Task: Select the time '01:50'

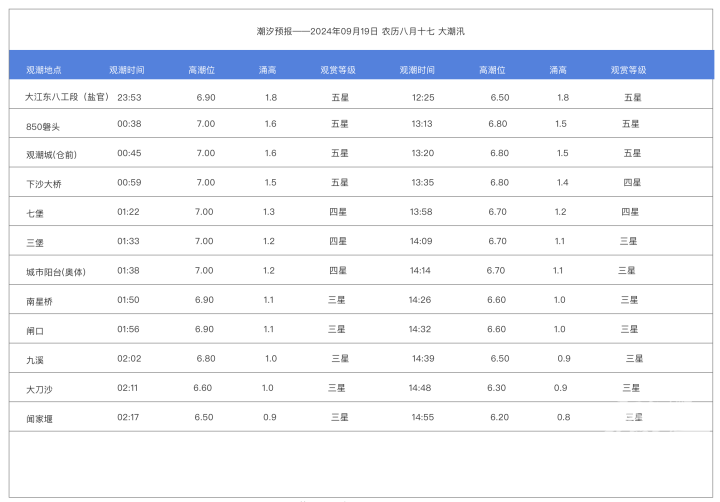Action: click(128, 300)
